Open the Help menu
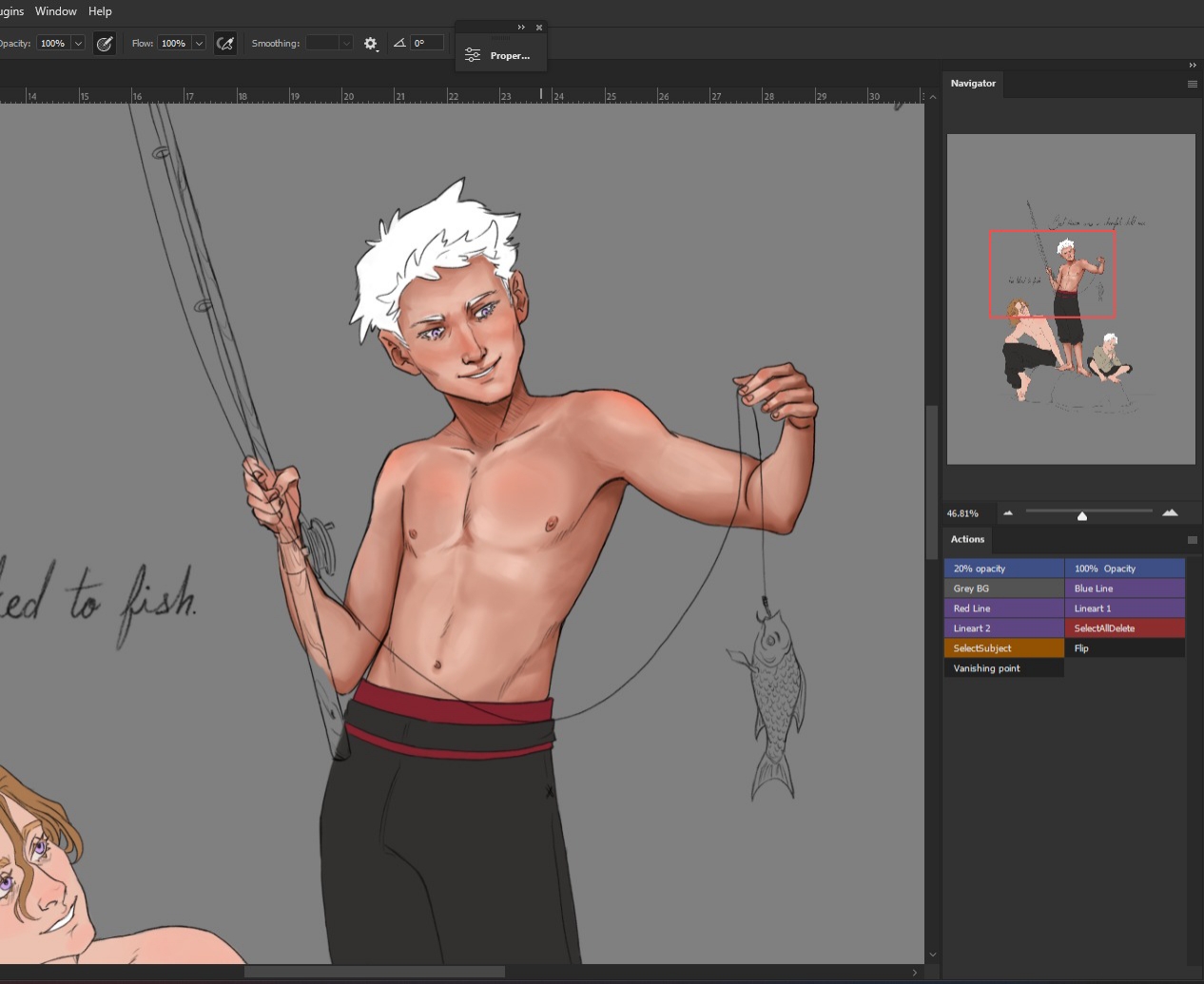Image resolution: width=1204 pixels, height=984 pixels. point(100,11)
